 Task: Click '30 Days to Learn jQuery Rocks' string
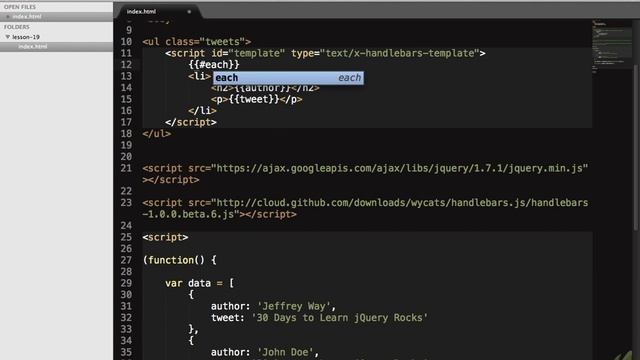point(339,318)
